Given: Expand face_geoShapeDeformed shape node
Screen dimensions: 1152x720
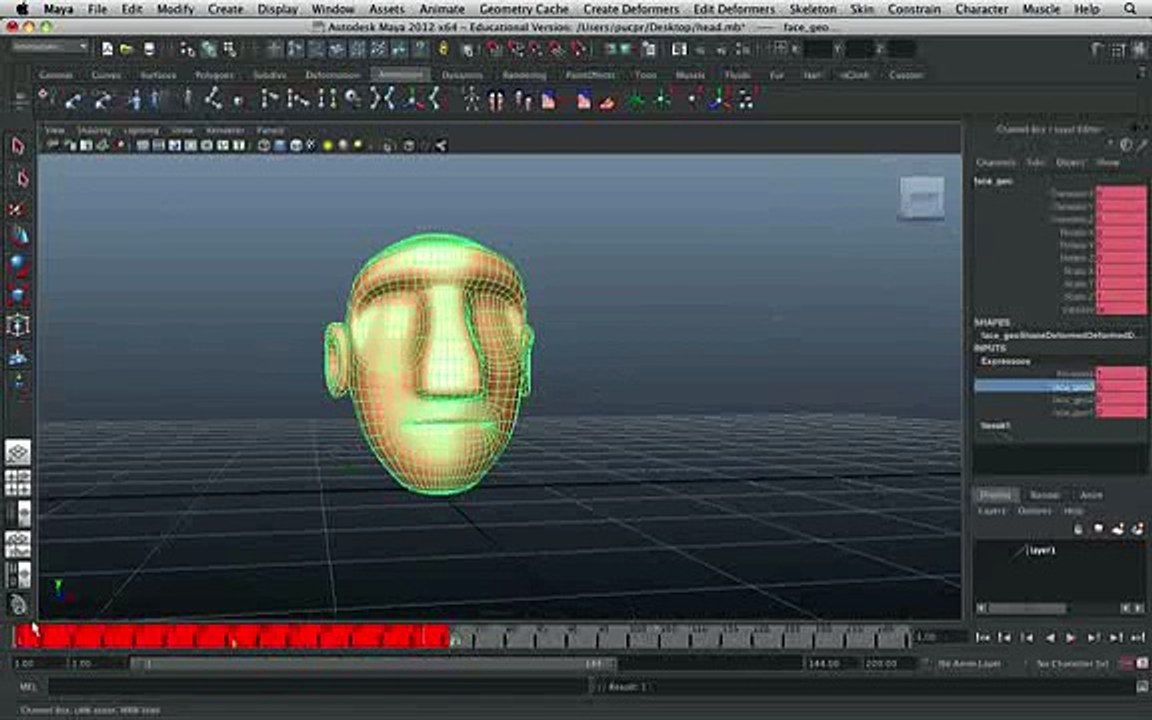Looking at the screenshot, I should [x=1059, y=335].
